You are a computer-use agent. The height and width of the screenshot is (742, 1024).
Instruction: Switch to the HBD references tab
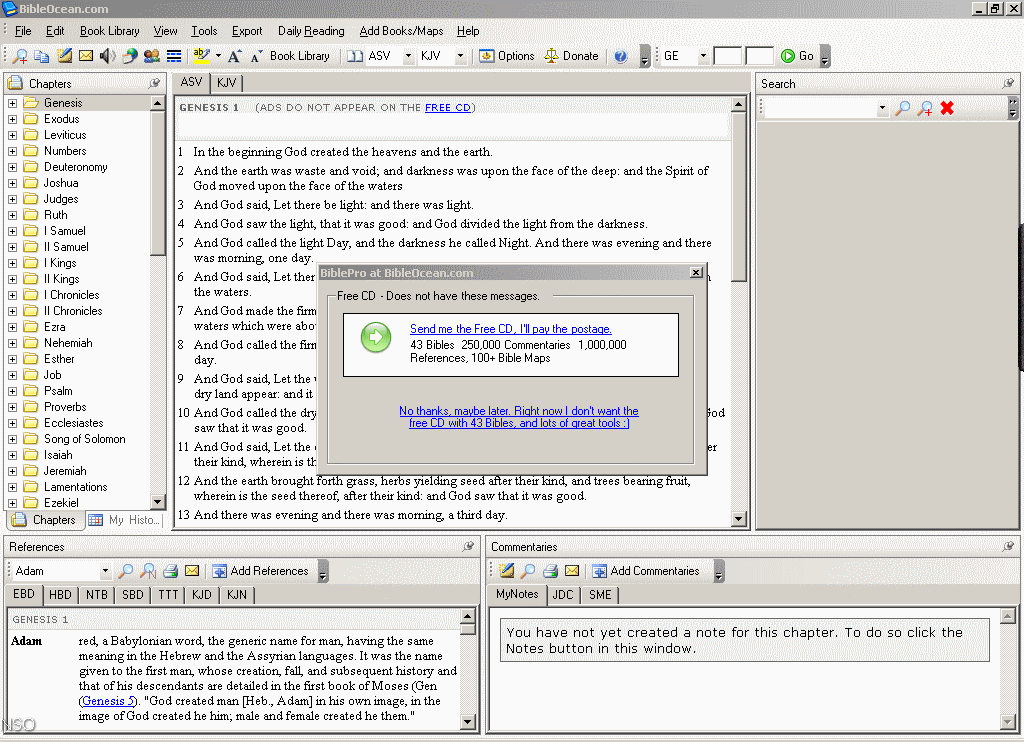tap(60, 594)
